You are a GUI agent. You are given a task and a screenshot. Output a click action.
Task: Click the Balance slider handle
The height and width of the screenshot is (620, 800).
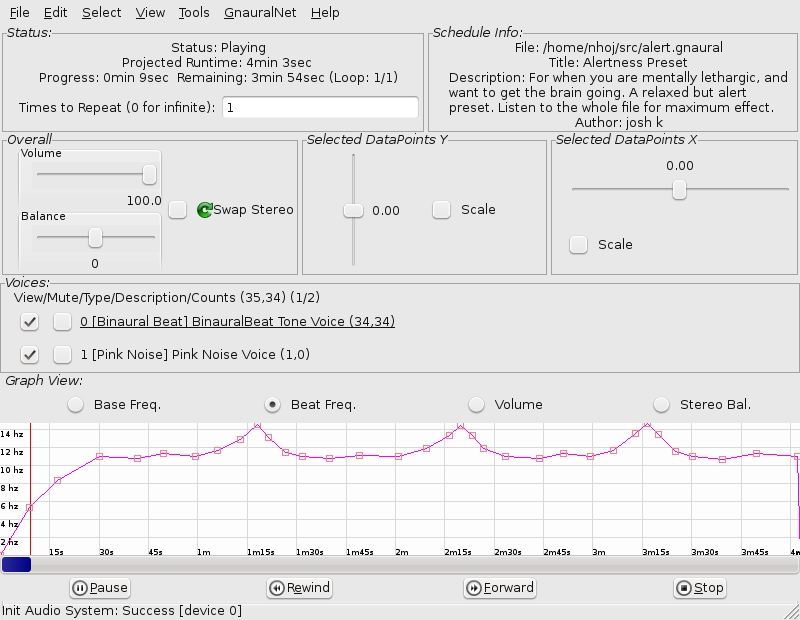(95, 237)
